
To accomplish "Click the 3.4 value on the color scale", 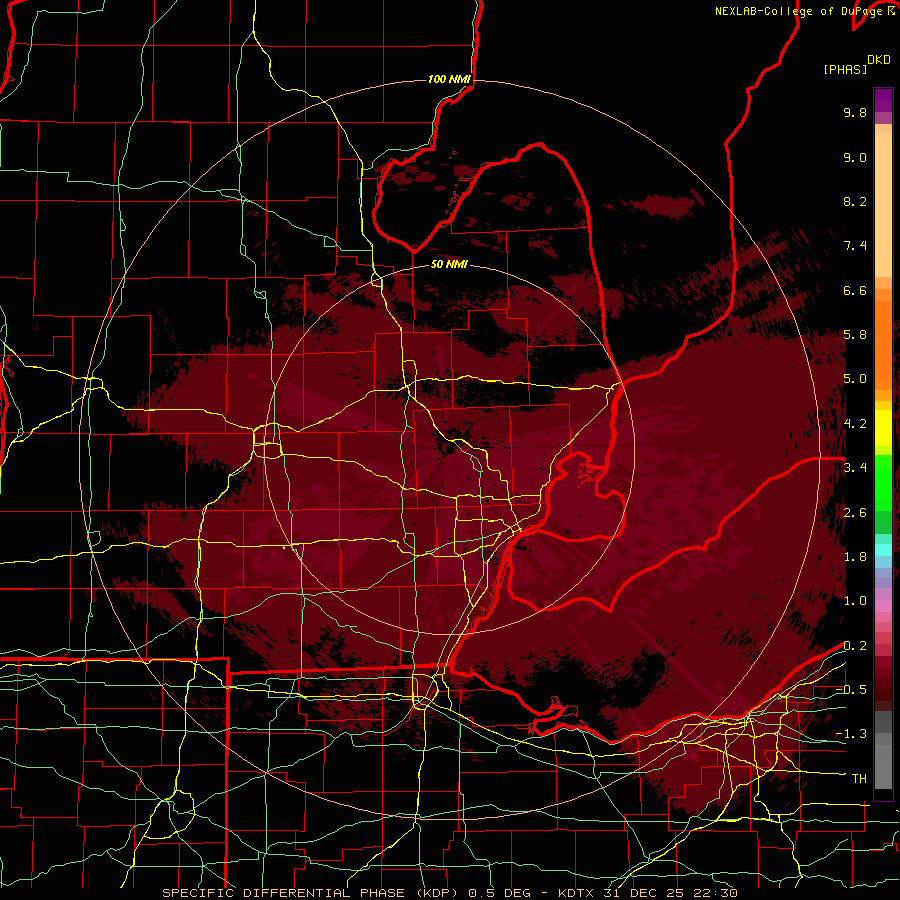I will (855, 468).
